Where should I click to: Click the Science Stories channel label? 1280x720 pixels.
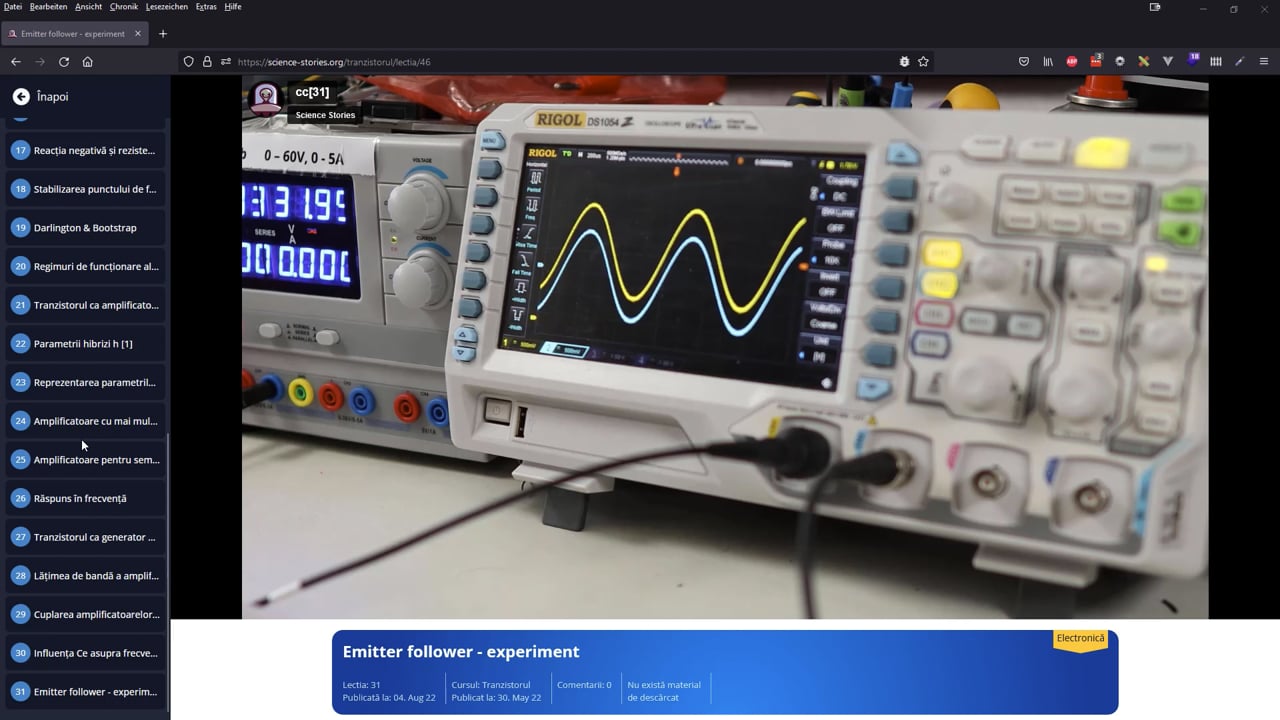(x=325, y=115)
